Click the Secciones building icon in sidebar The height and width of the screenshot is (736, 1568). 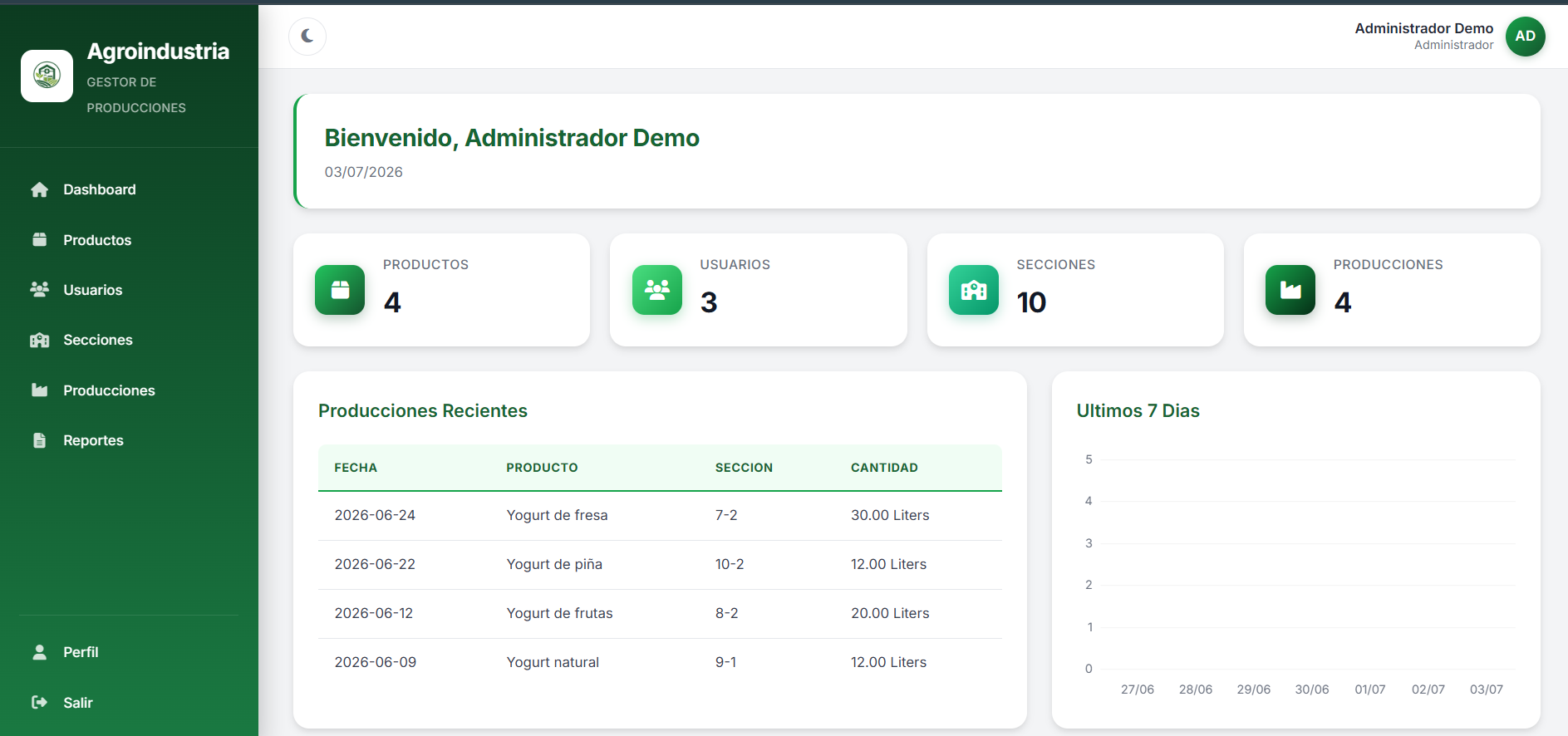(x=39, y=340)
